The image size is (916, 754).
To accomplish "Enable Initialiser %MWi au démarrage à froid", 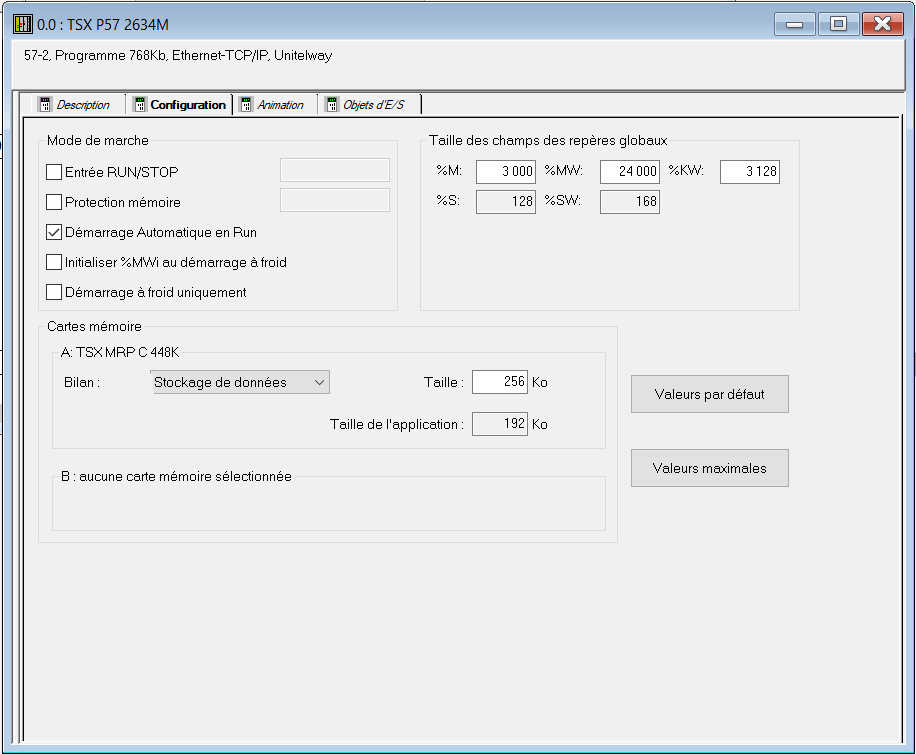I will tap(54, 262).
